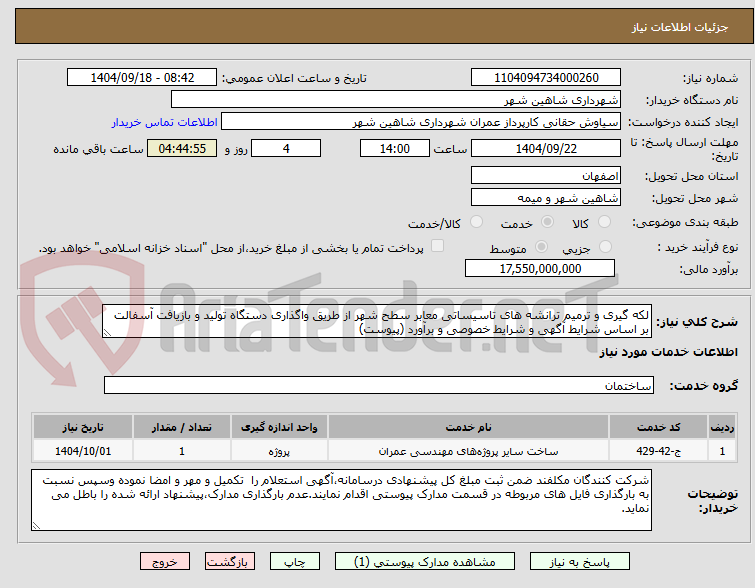Image resolution: width=755 pixels, height=588 pixels.
Task: Click the توضیحات خریدار notes textarea
Action: pos(341,500)
